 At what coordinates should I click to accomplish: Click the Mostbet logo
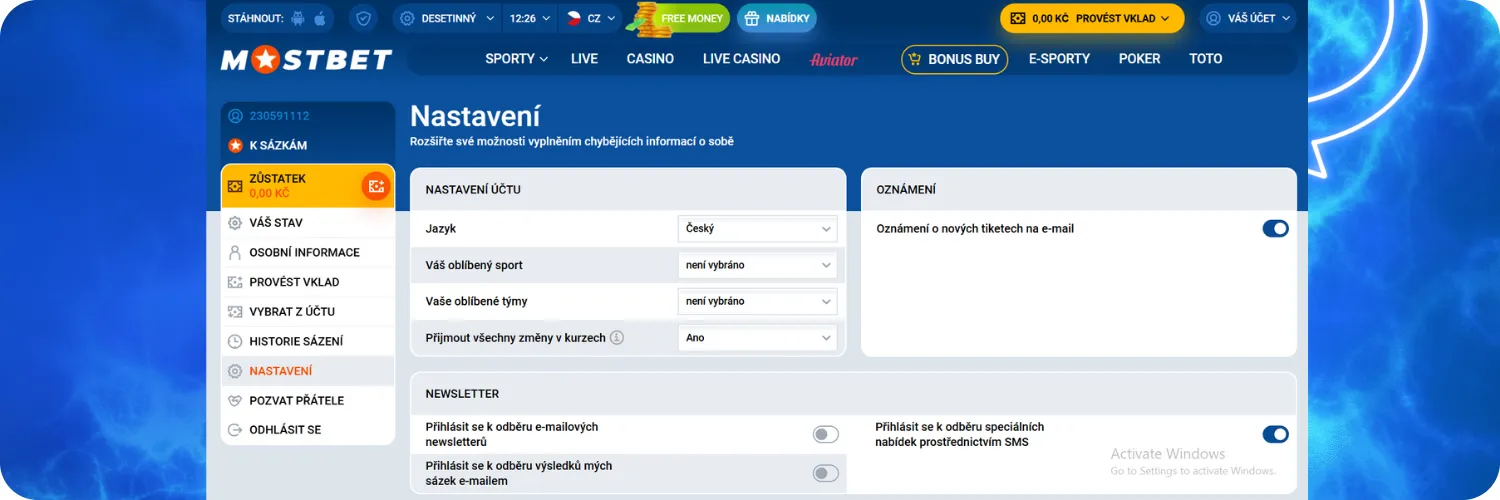(x=306, y=60)
